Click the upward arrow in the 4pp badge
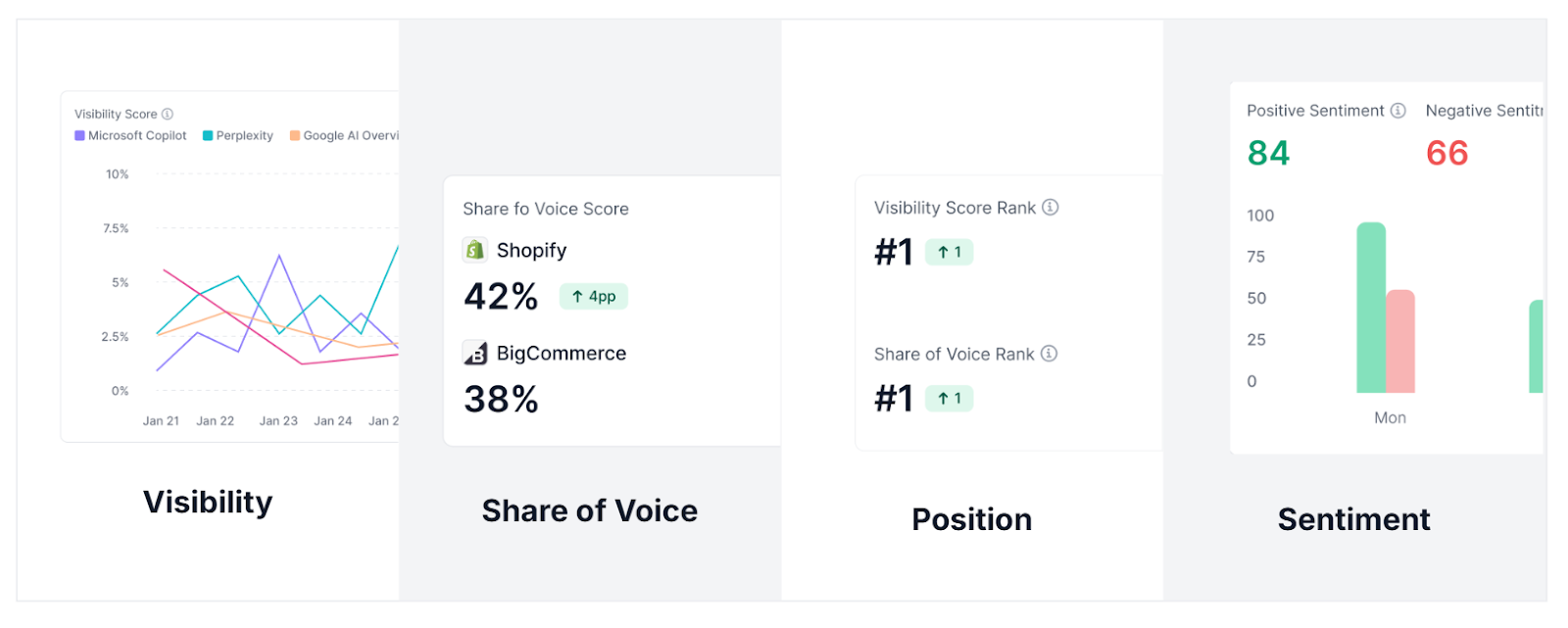This screenshot has height=628, width=1568. pyautogui.click(x=576, y=296)
